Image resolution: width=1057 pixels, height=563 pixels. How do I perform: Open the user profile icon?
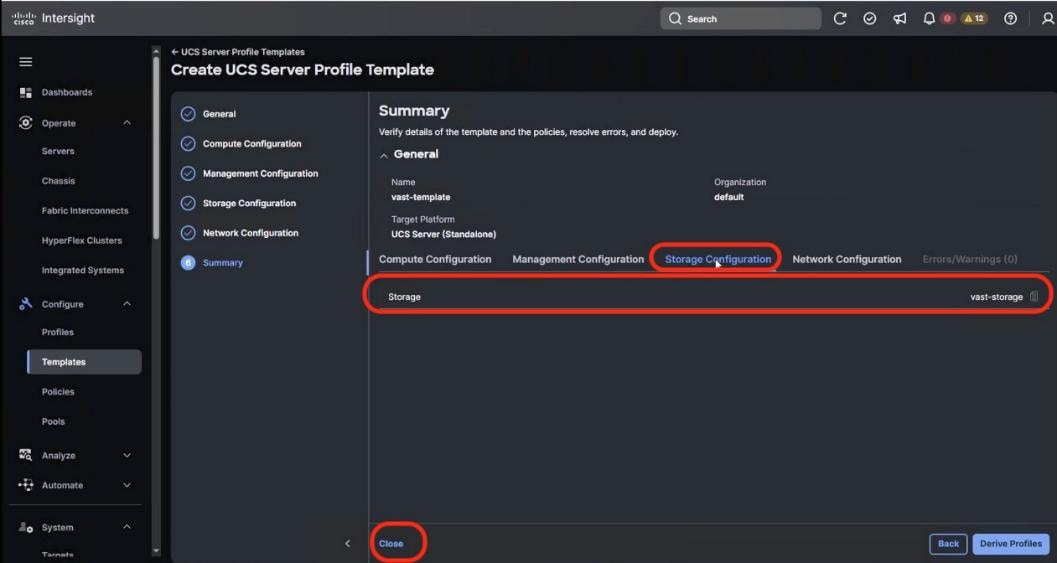pyautogui.click(x=1048, y=19)
